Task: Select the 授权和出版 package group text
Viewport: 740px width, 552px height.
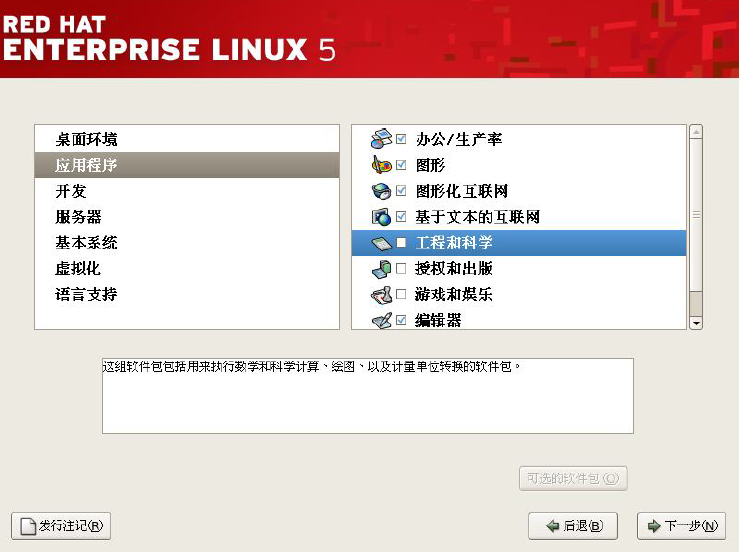Action: coord(454,268)
